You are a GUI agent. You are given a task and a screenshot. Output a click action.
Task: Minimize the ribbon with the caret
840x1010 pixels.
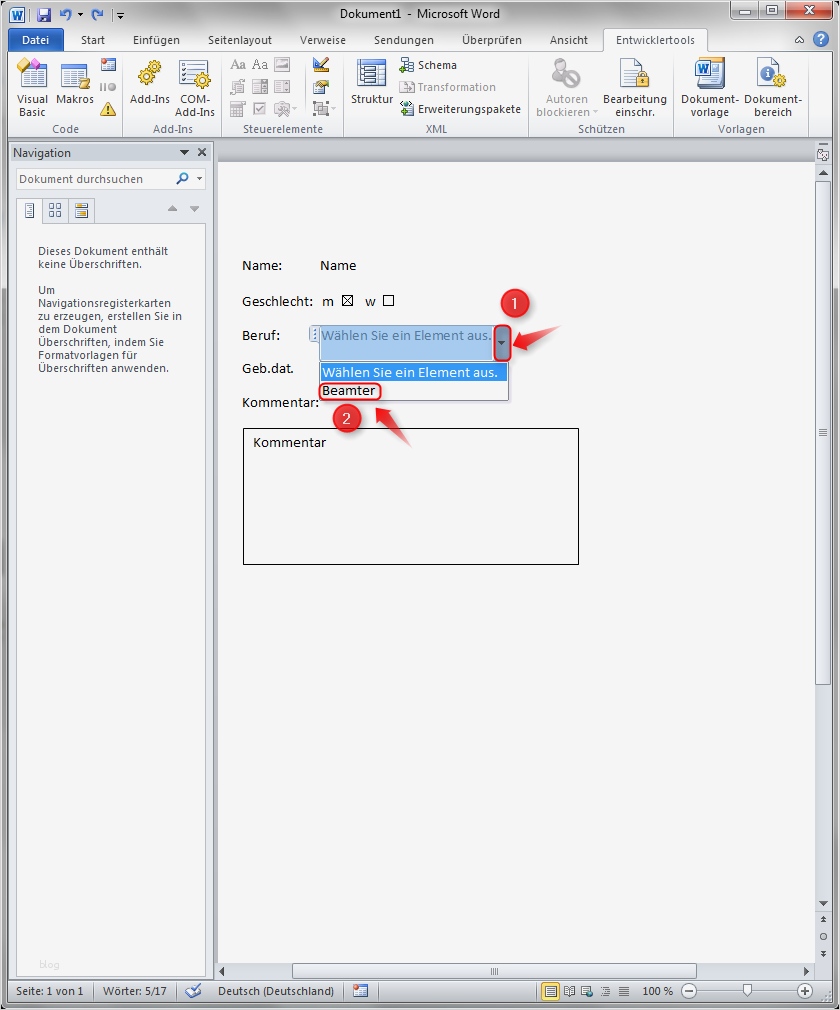coord(799,40)
